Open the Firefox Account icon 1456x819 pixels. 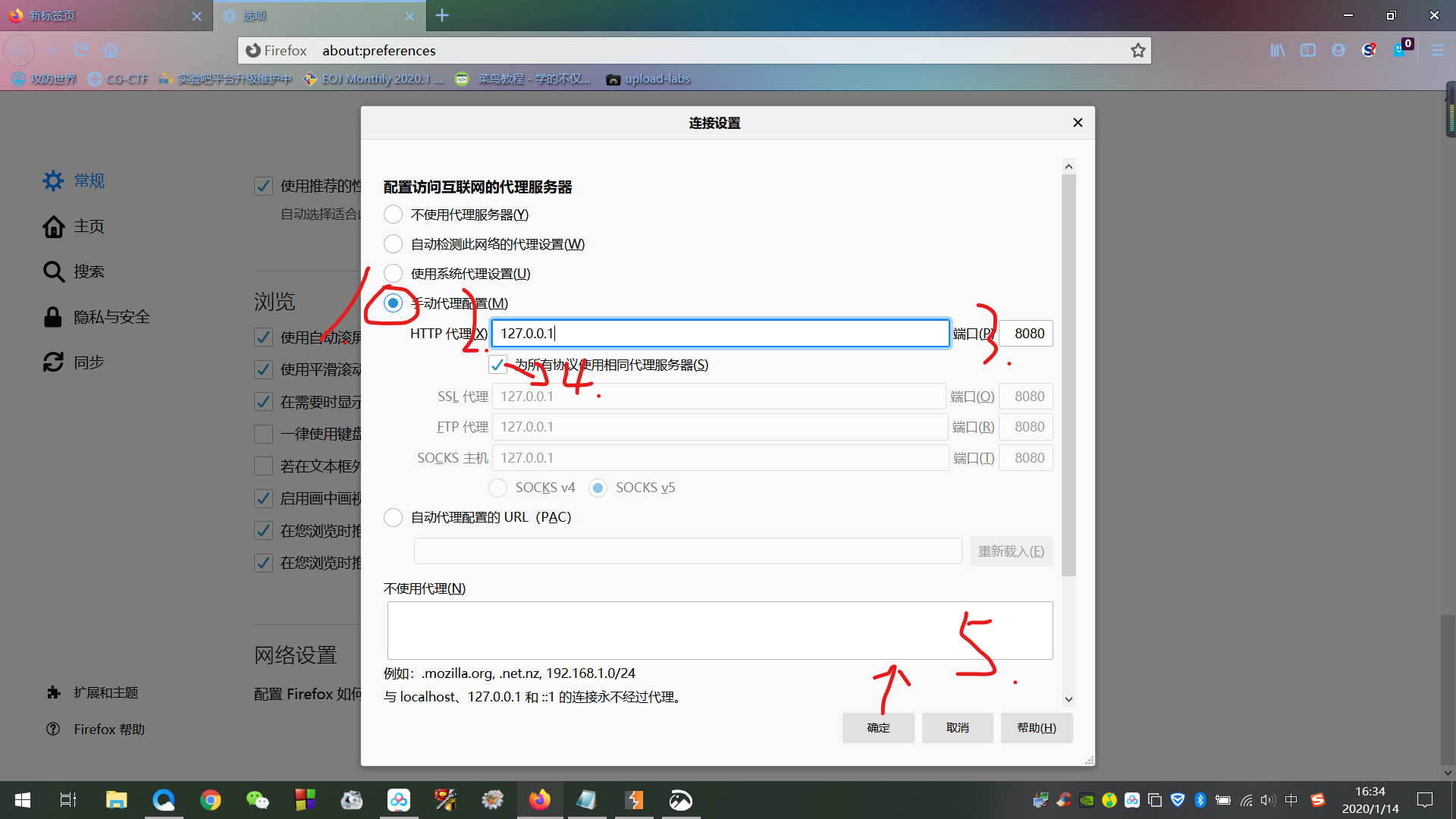pyautogui.click(x=1338, y=50)
